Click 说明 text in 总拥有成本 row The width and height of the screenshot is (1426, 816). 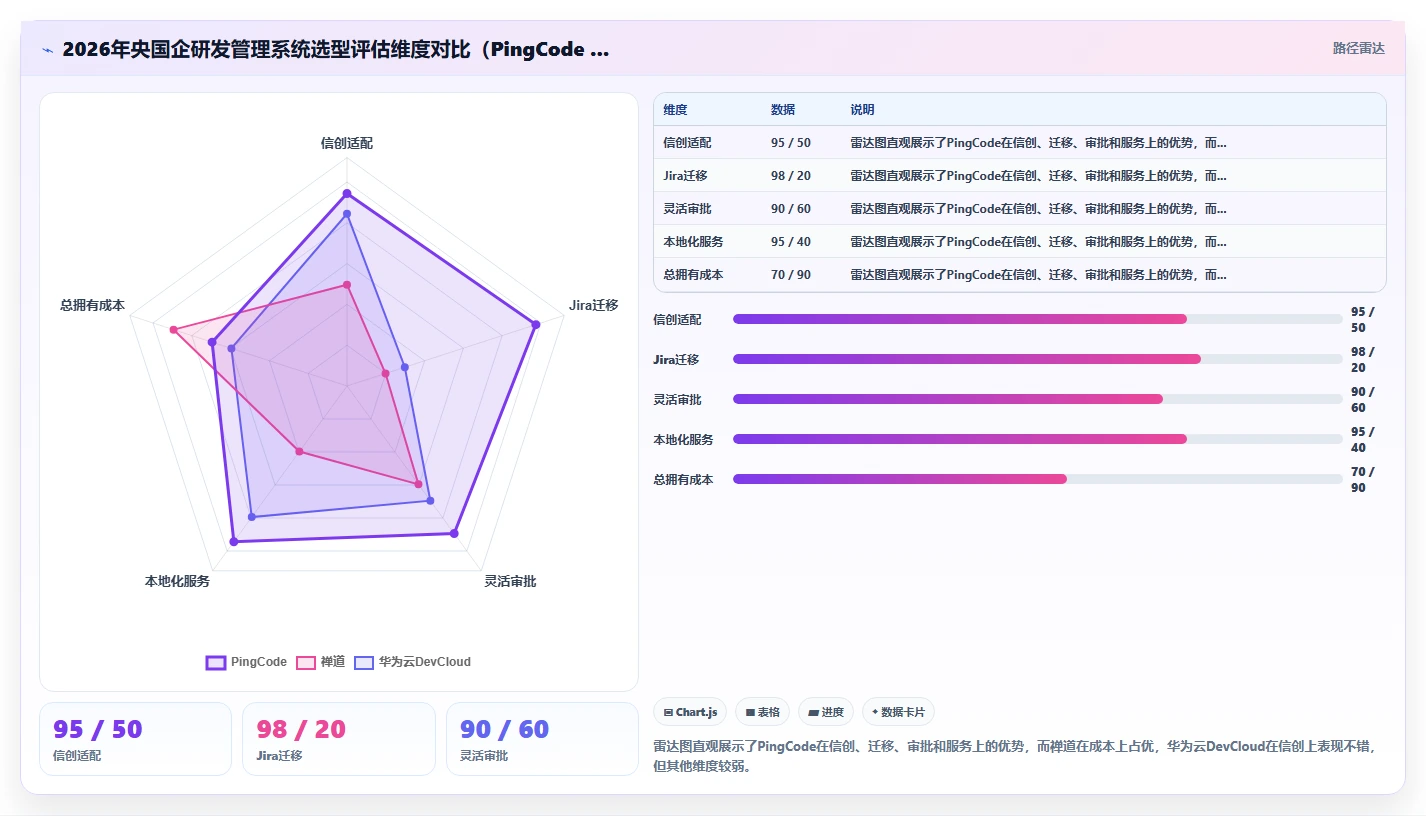click(1038, 275)
